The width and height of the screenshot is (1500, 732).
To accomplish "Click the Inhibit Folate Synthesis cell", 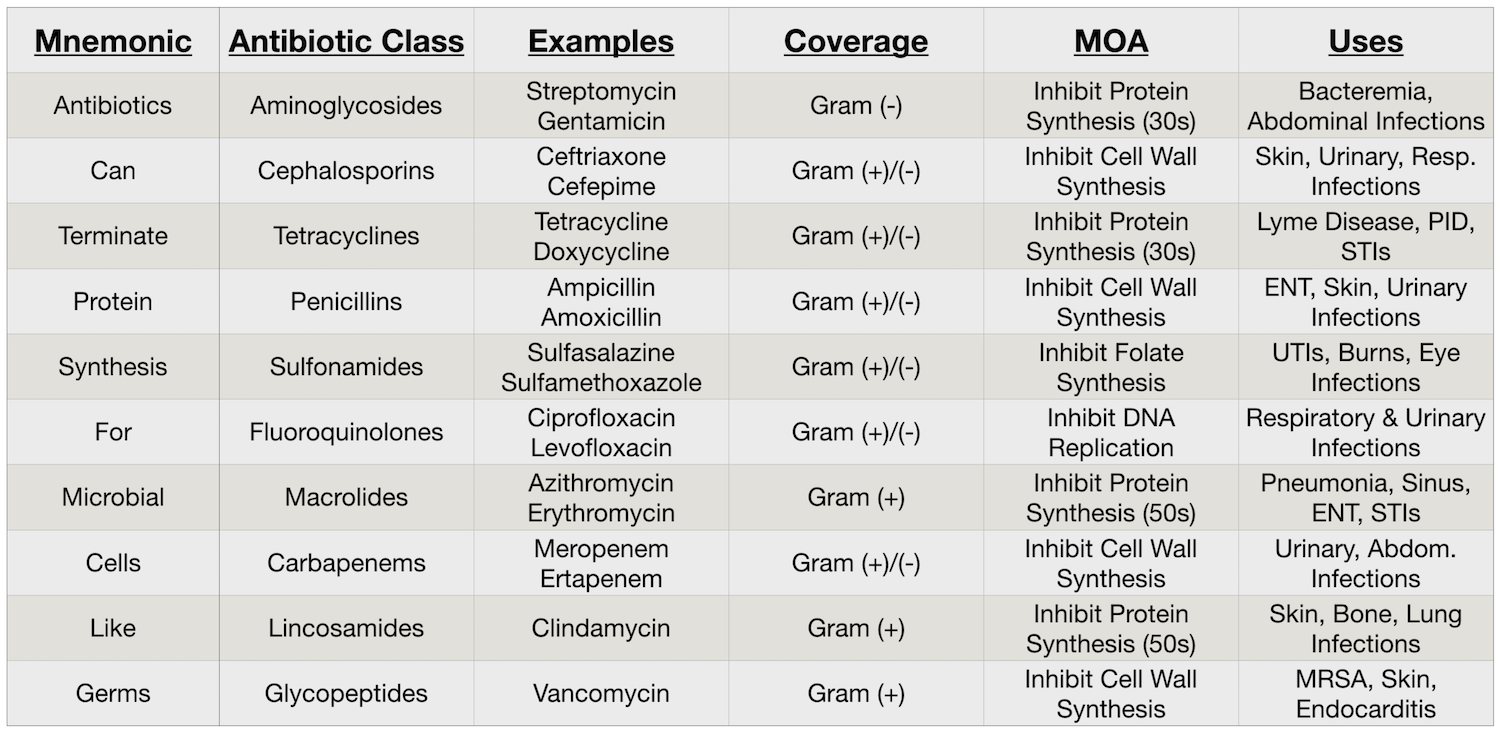I will tap(1111, 367).
